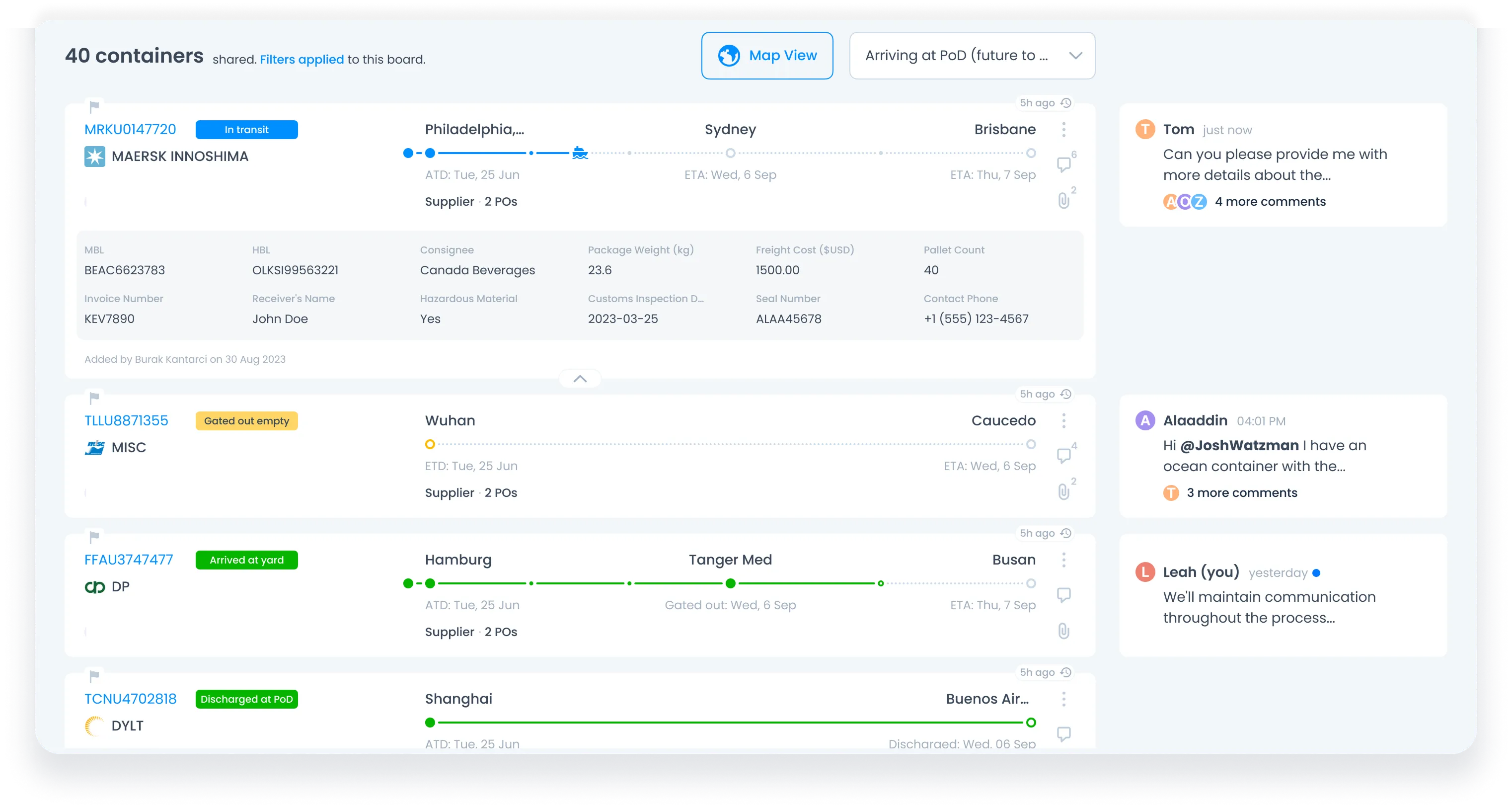Screen dimensions: 1512x809
Task: Click update history icon on TLLU8871355
Action: tap(1066, 394)
